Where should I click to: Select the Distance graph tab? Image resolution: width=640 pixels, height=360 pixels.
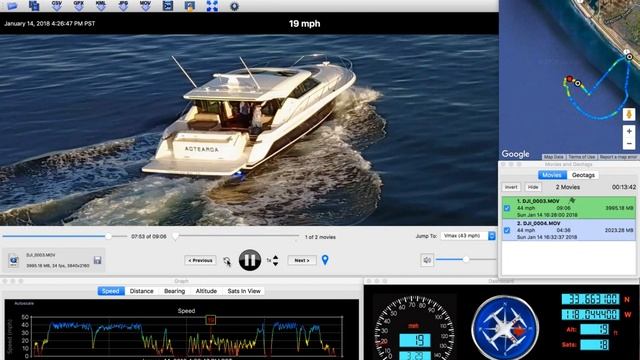tap(142, 291)
